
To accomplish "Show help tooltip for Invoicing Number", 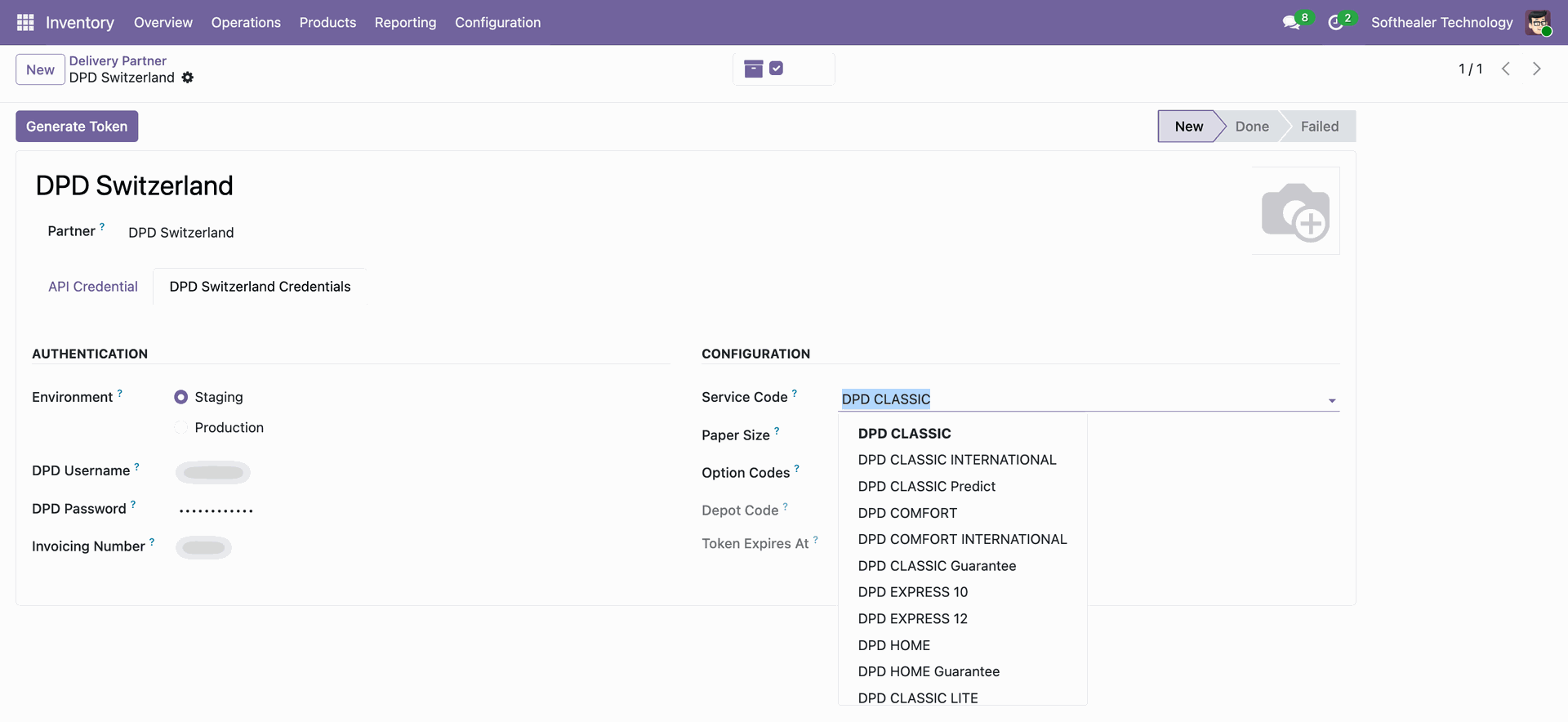I will tap(152, 542).
